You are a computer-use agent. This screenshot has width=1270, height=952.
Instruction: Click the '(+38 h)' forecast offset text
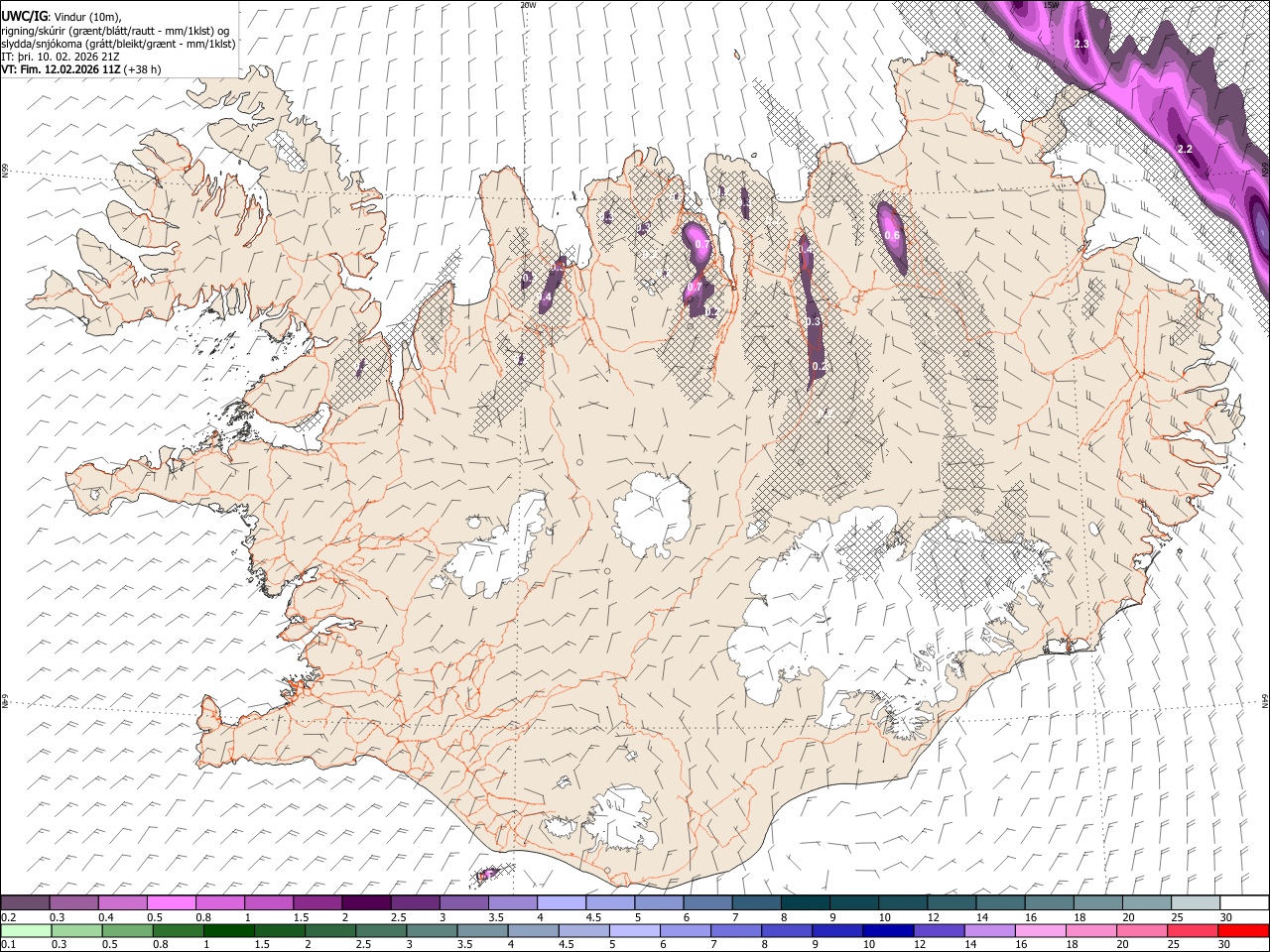point(143,69)
